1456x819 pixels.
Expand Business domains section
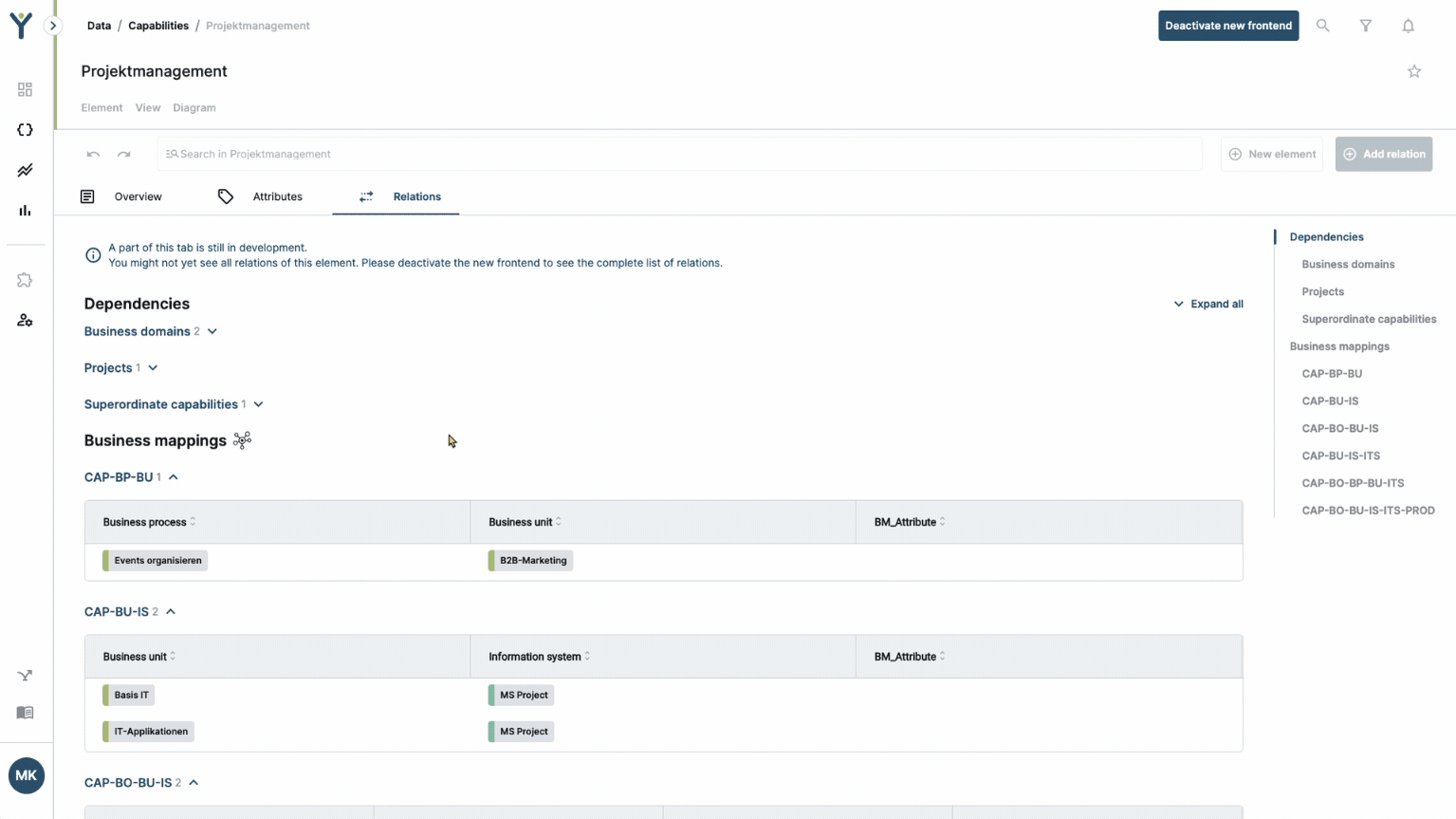pyautogui.click(x=212, y=331)
